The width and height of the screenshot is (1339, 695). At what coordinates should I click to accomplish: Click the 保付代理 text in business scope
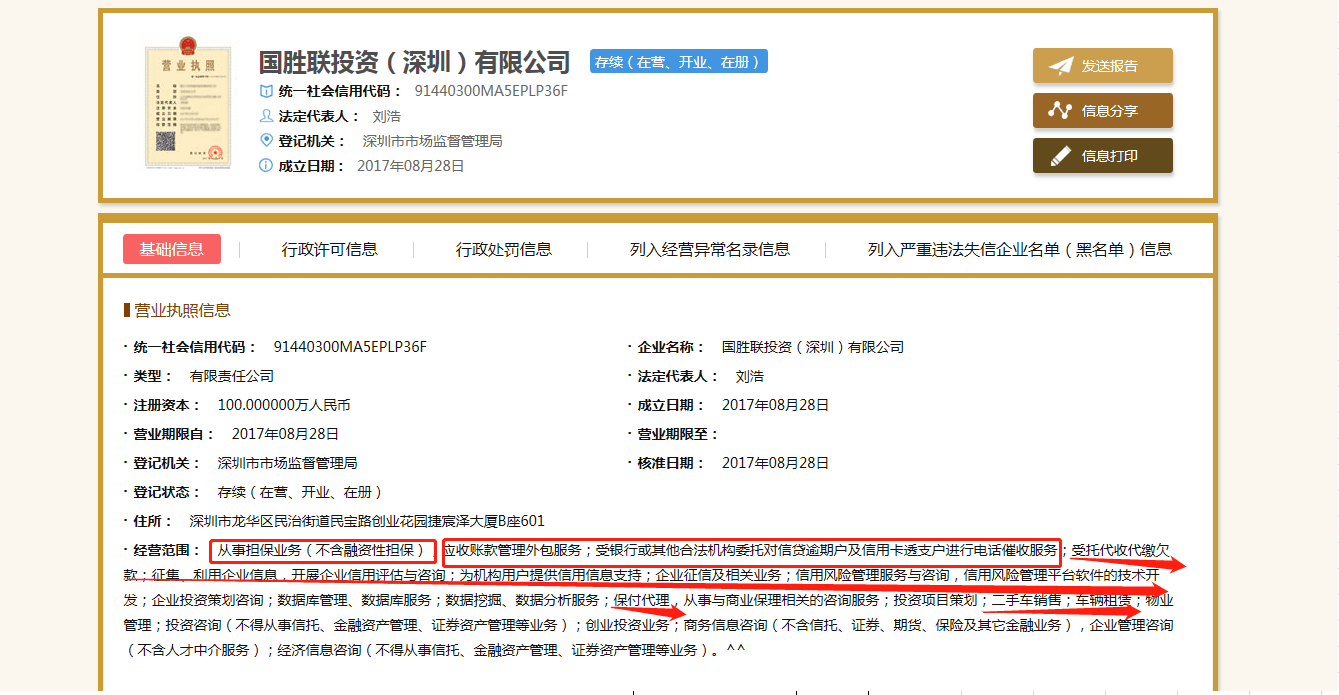pyautogui.click(x=642, y=600)
